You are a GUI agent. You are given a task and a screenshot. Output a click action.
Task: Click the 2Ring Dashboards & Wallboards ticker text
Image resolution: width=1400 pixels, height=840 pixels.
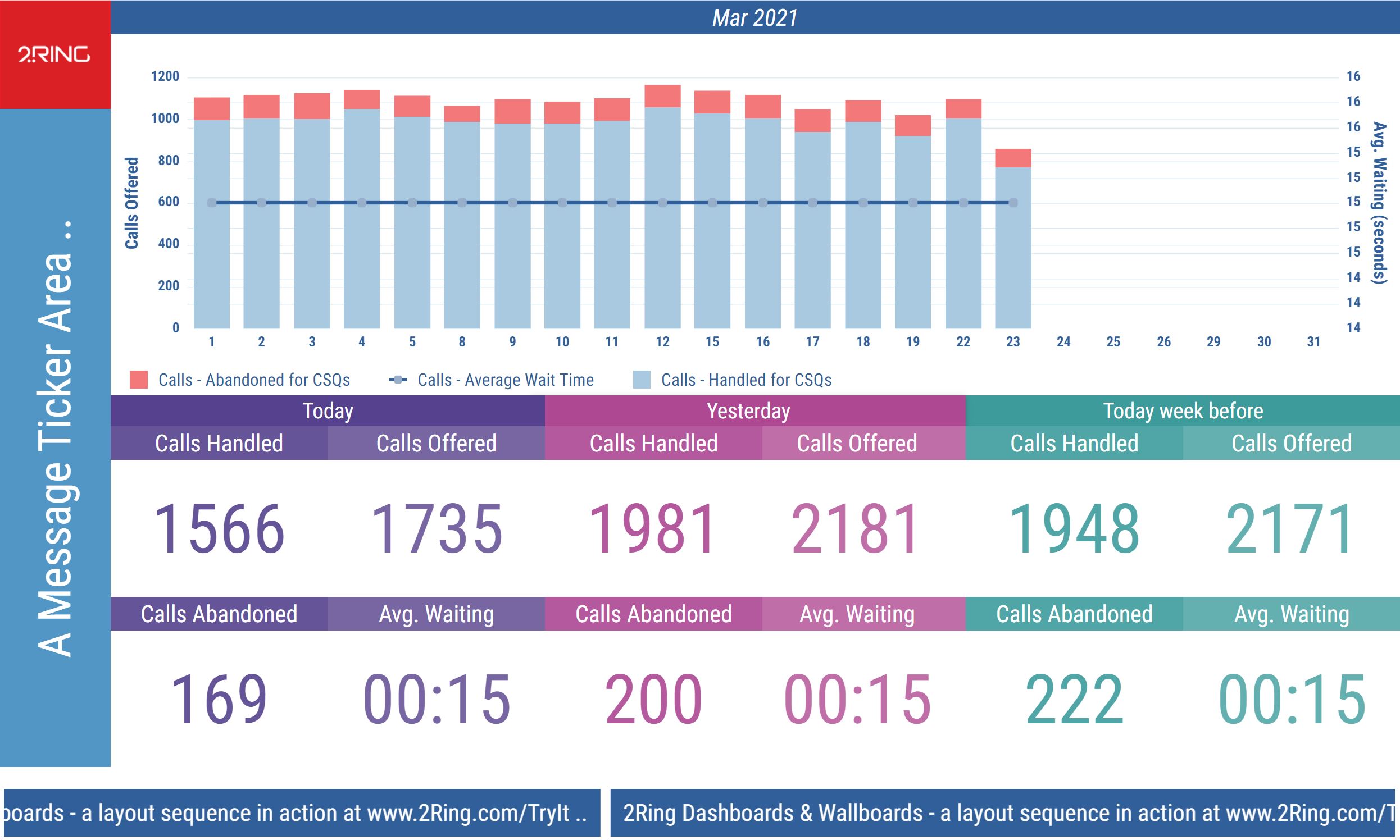[773, 814]
